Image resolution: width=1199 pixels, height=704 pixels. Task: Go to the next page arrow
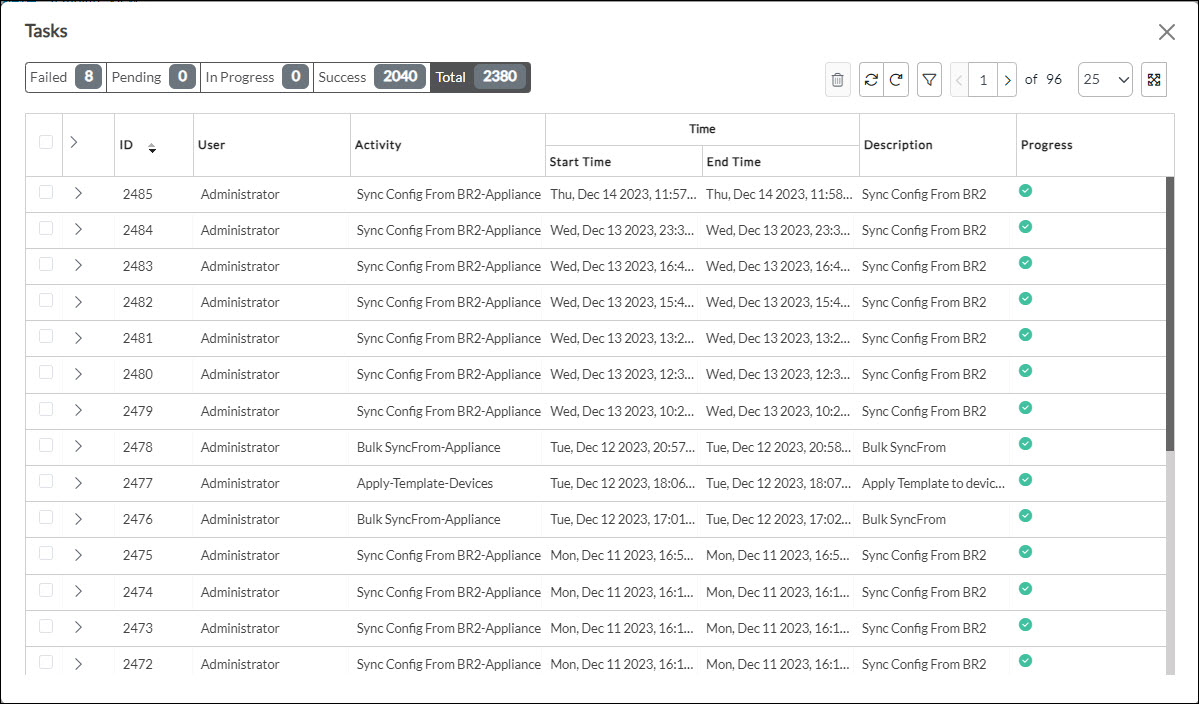pos(1007,80)
